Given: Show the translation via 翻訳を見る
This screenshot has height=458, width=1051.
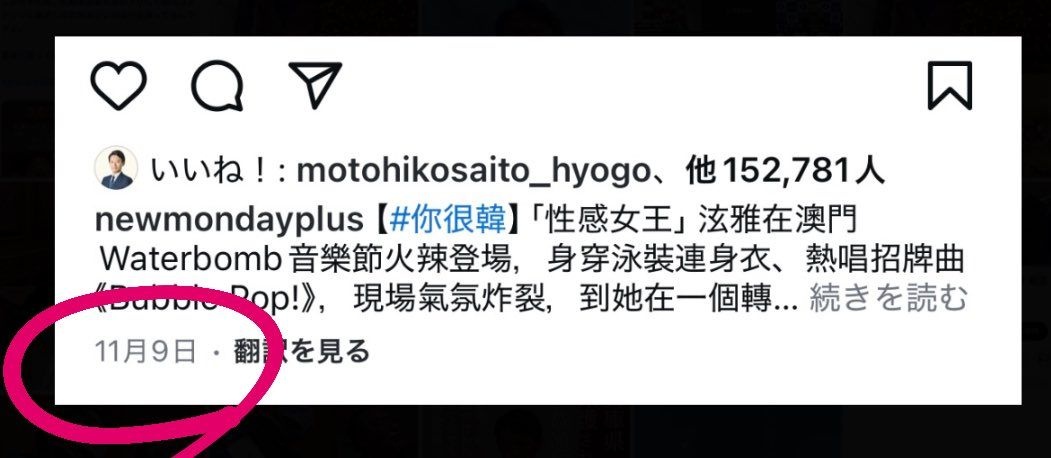Looking at the screenshot, I should coord(302,351).
